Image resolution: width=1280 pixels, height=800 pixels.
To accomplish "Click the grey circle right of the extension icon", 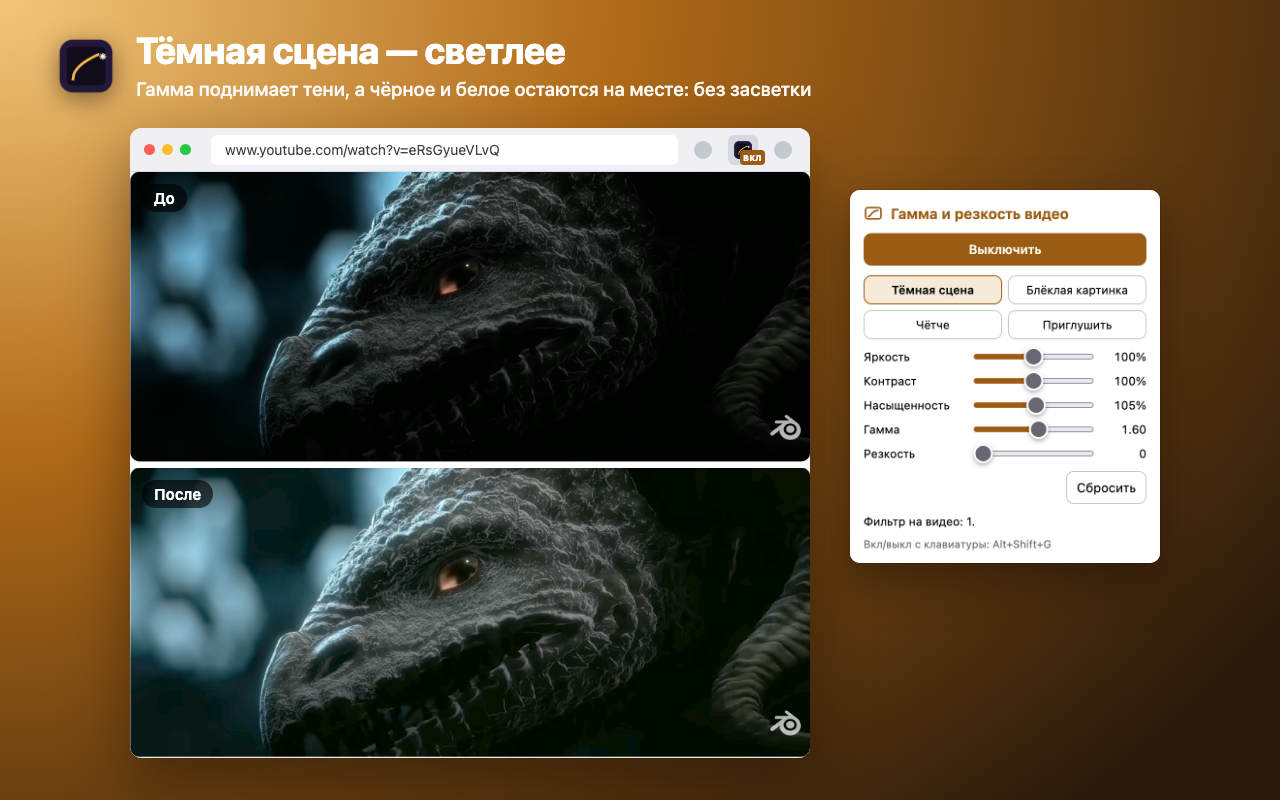I will click(783, 150).
